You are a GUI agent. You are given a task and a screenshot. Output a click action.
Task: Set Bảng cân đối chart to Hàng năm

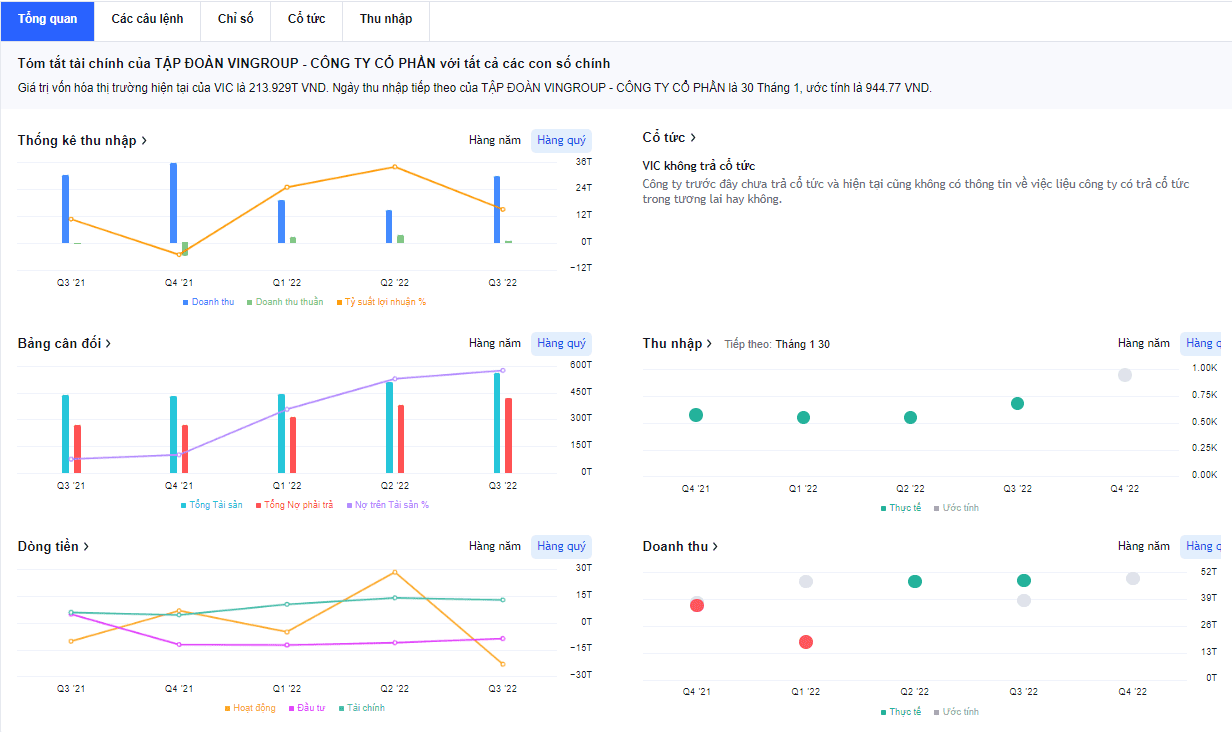(x=495, y=343)
